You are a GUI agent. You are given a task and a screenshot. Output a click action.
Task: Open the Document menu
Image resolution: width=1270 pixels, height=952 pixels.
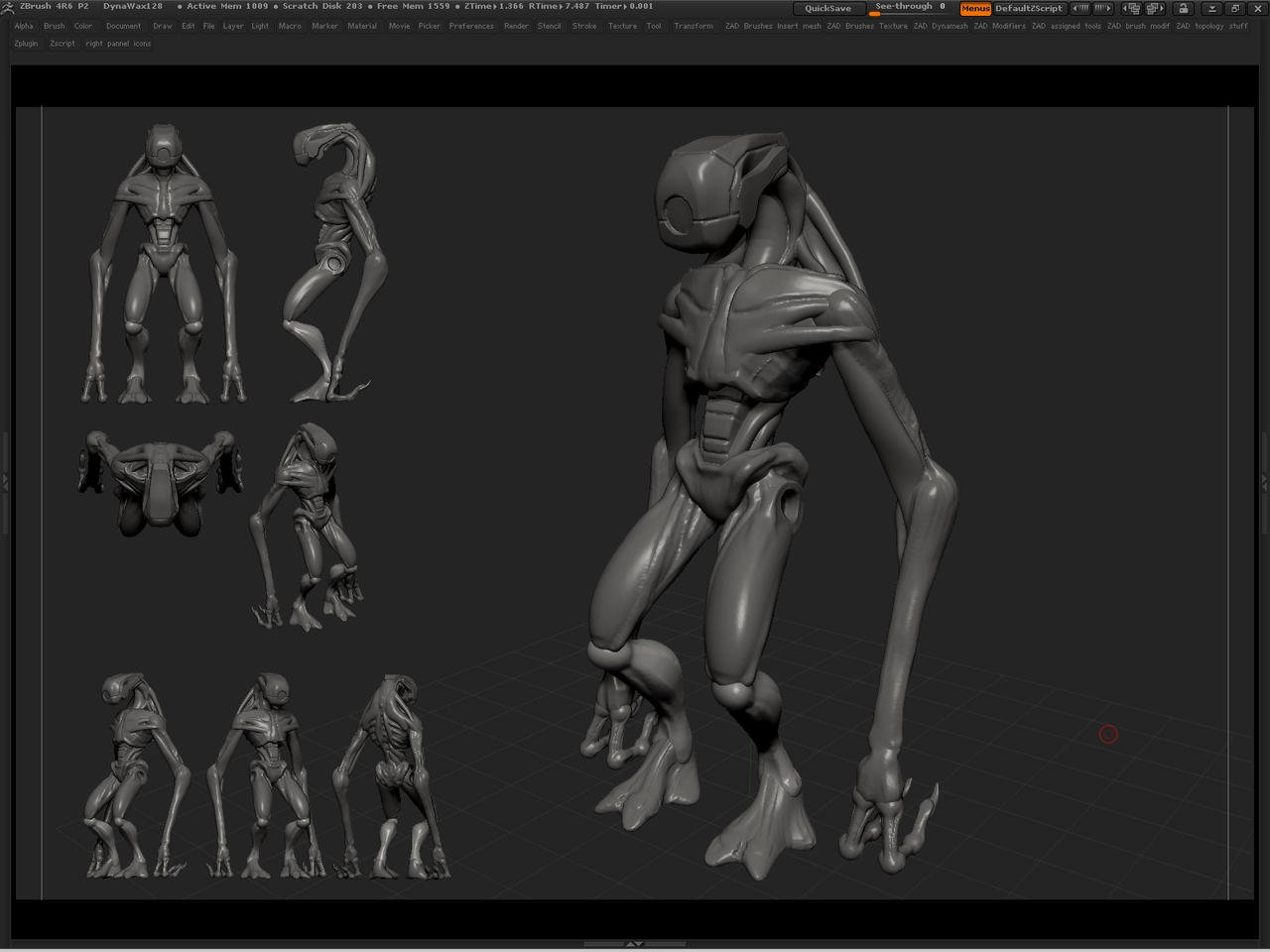[124, 26]
